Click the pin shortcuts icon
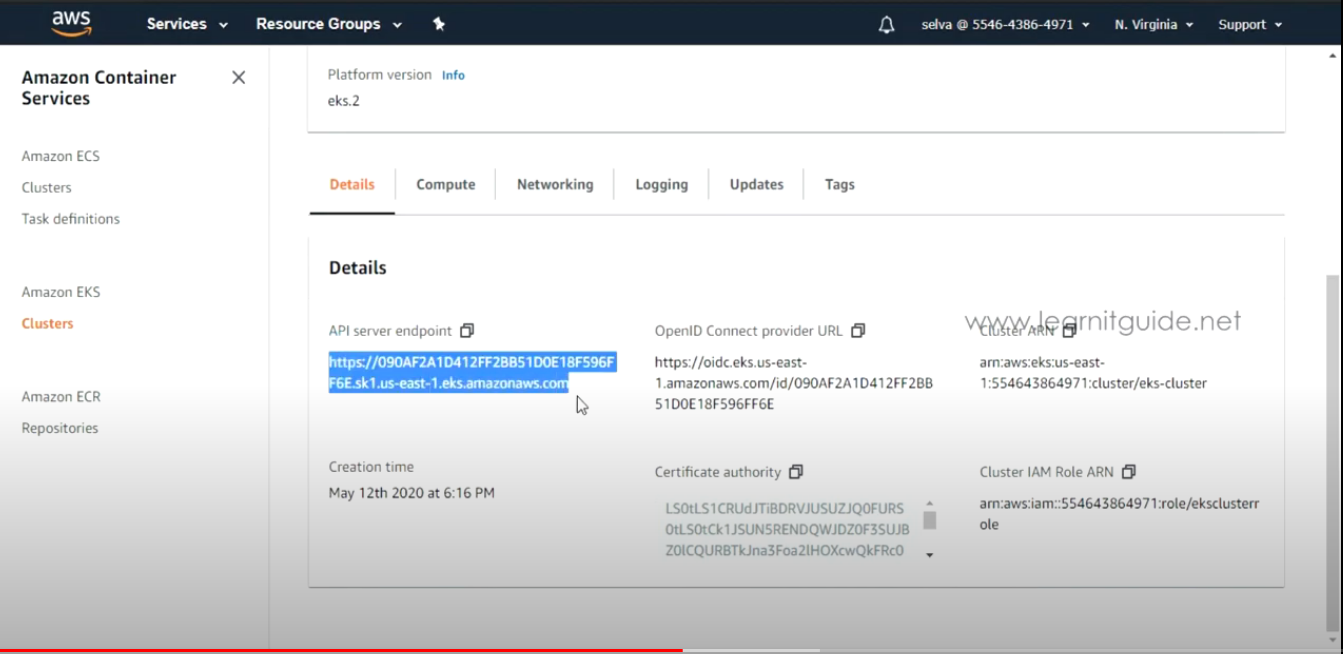 point(438,24)
